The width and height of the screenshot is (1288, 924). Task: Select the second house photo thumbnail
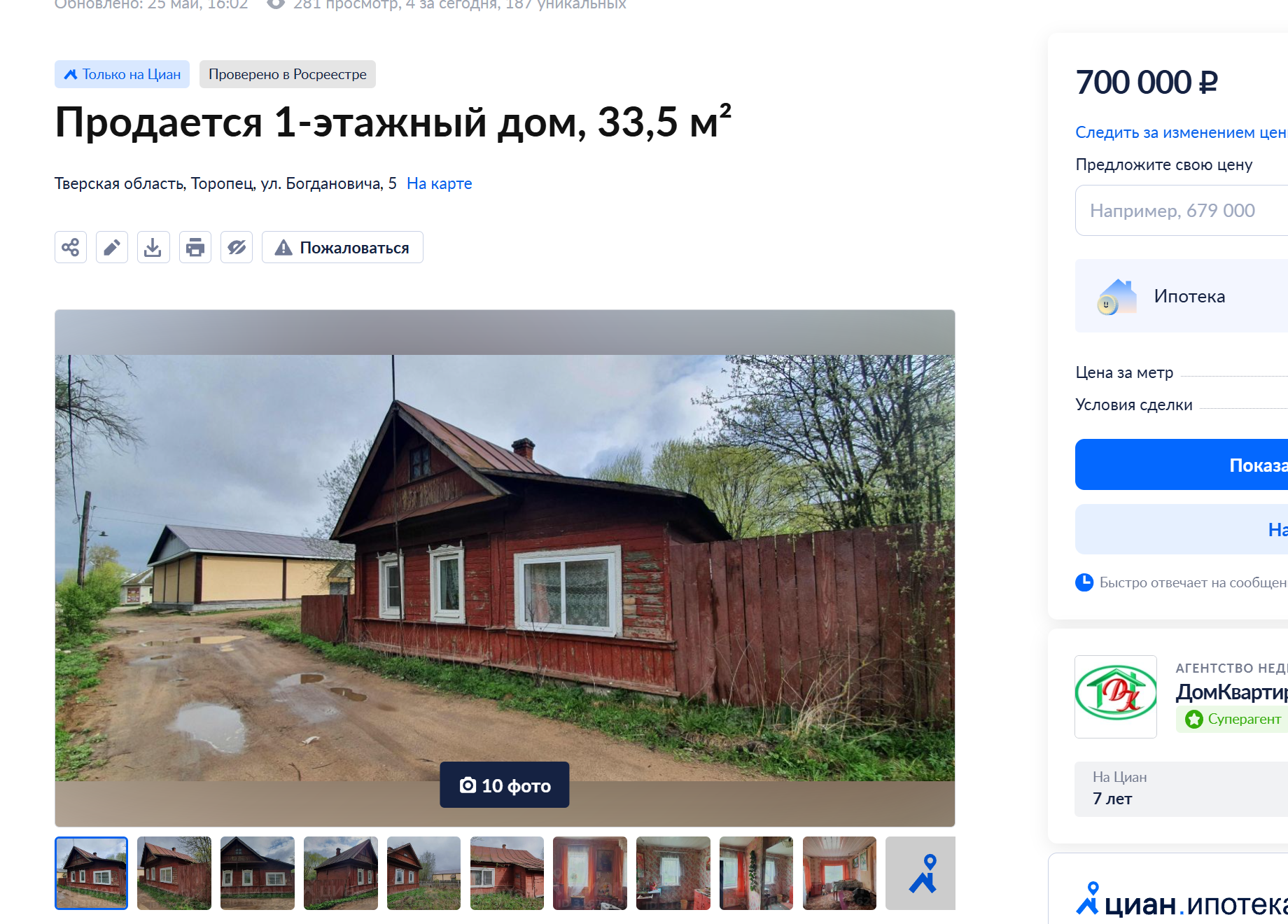pos(174,873)
